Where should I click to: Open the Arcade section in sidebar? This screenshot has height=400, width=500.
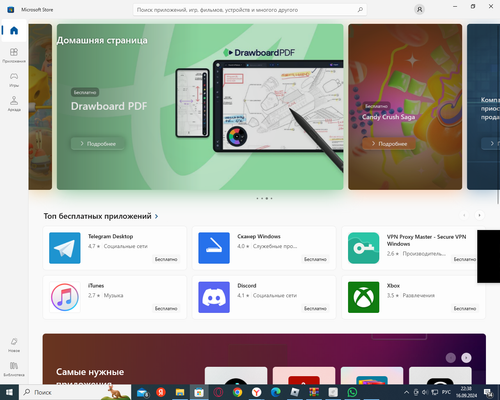click(14, 103)
